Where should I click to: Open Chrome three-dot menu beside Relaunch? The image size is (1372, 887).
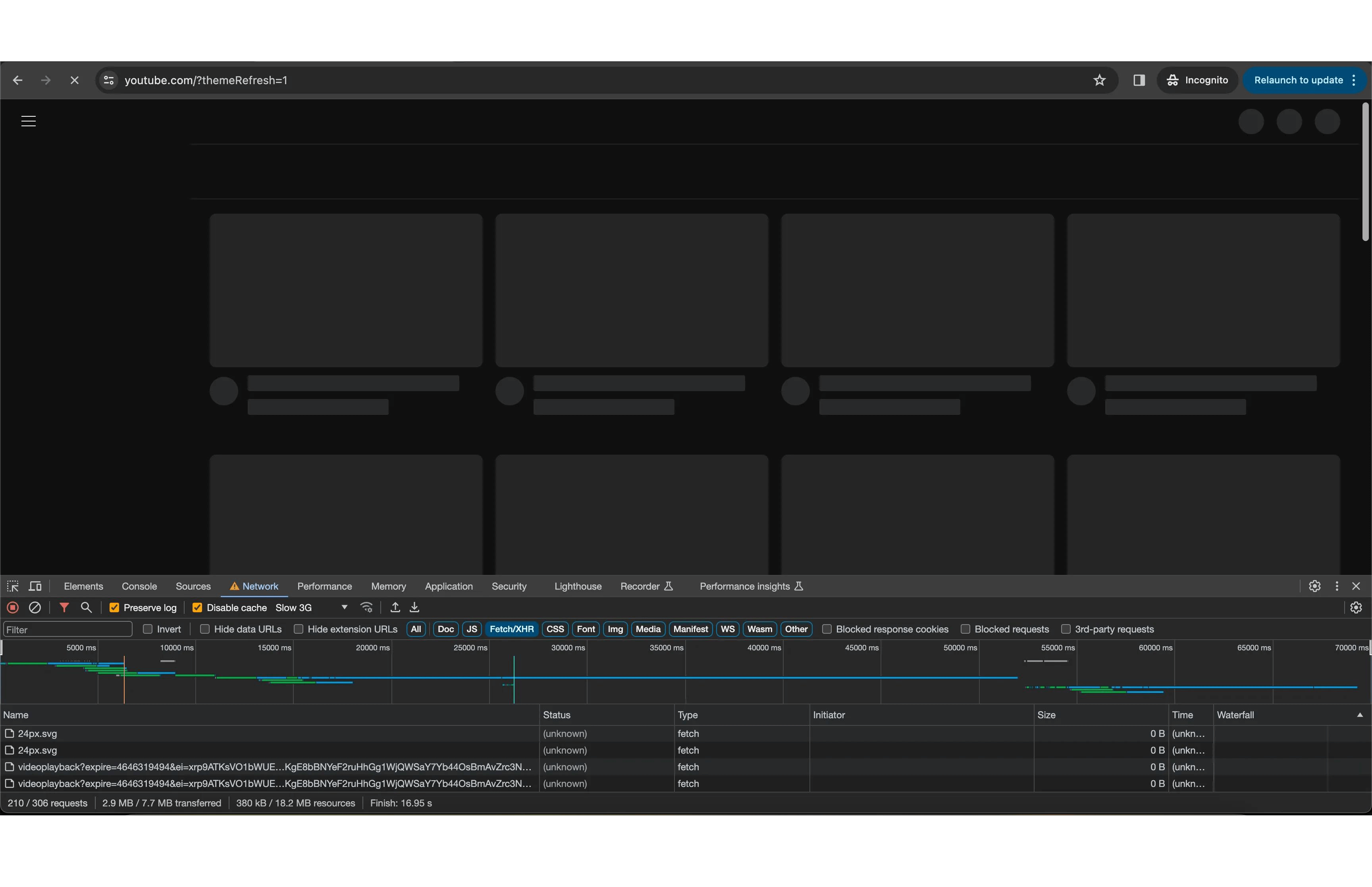tap(1354, 81)
